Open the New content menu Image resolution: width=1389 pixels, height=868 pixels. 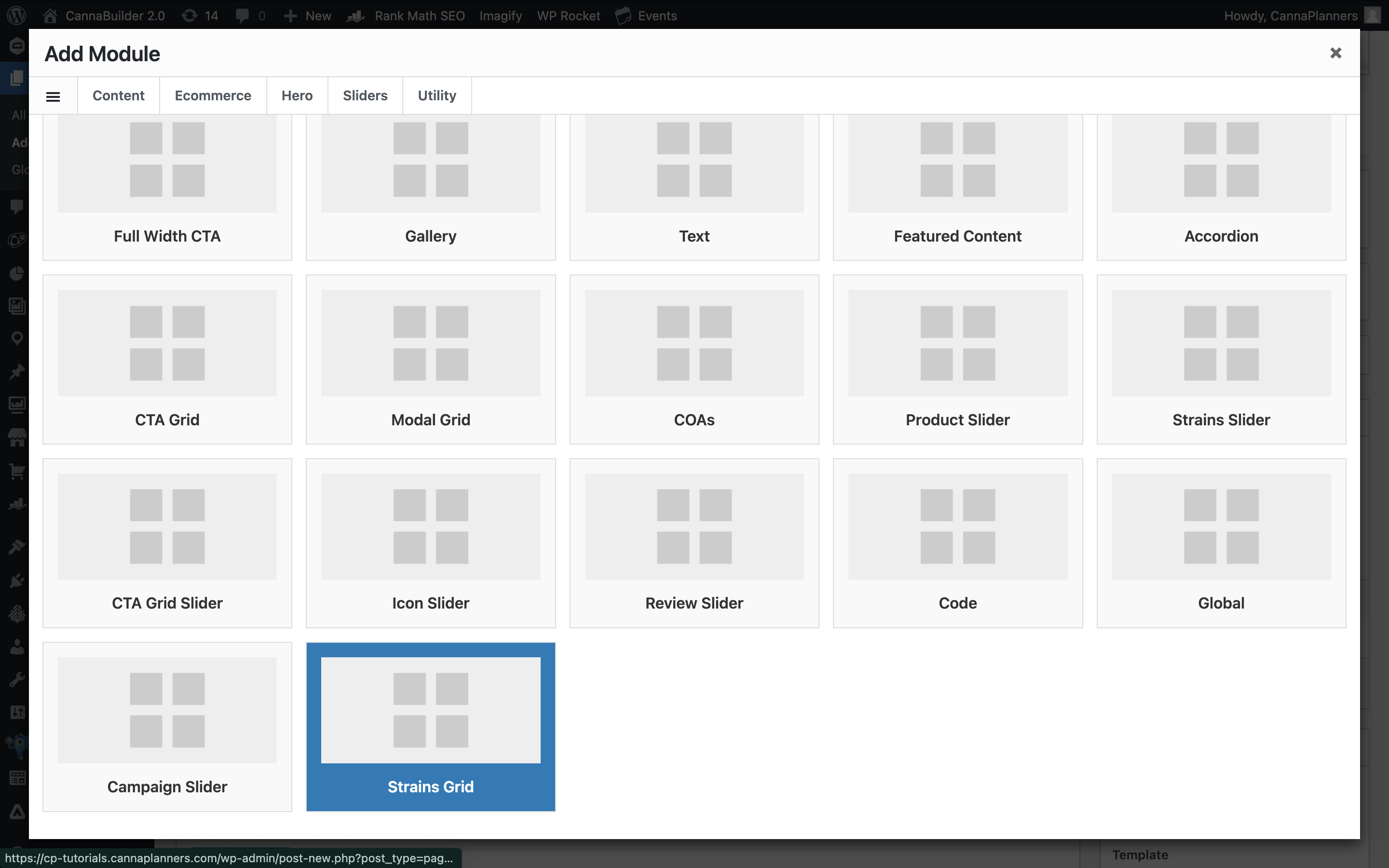(x=308, y=15)
